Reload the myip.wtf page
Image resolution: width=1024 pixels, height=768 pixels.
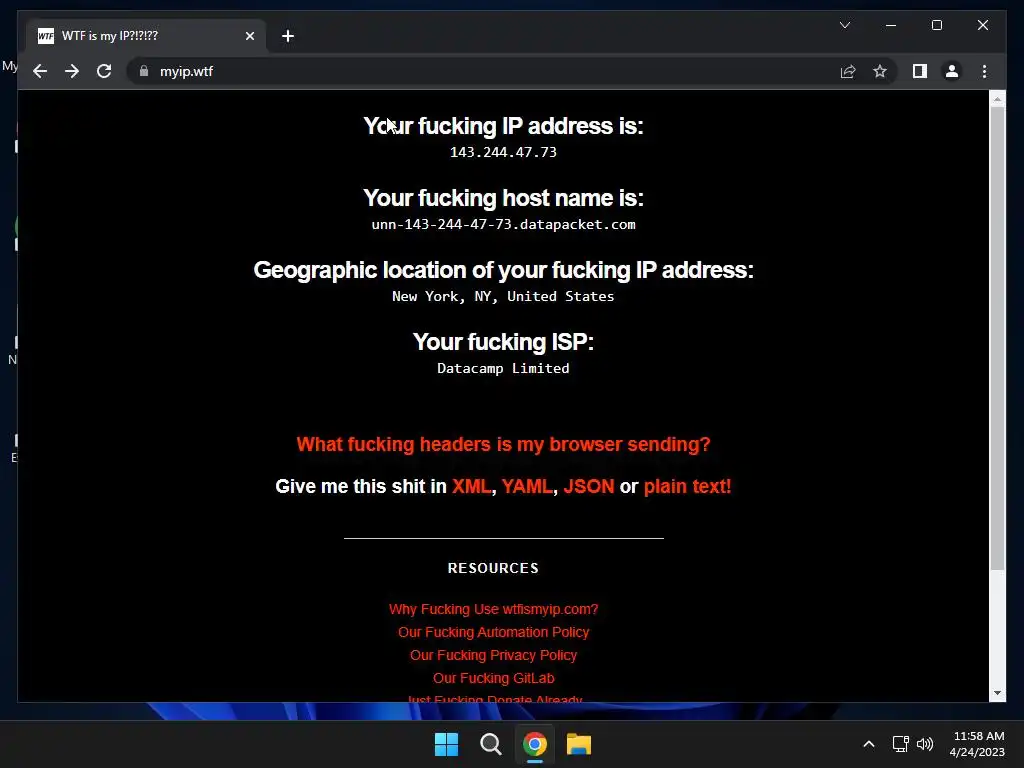click(104, 71)
